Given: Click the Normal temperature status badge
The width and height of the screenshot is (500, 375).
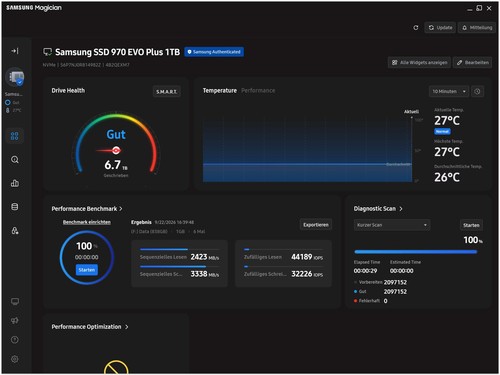Looking at the screenshot, I should point(442,131).
